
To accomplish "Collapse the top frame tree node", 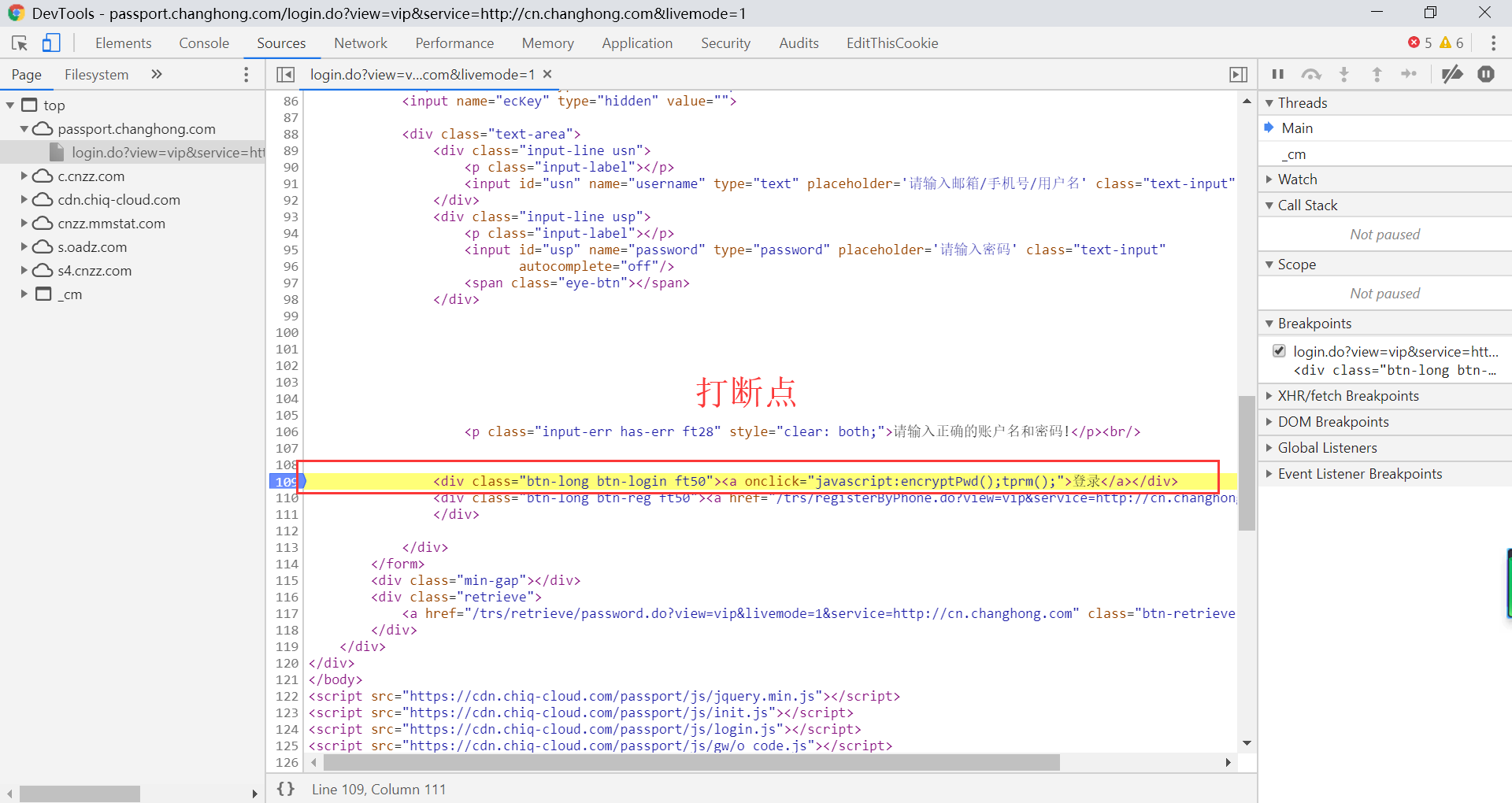I will pos(10,105).
